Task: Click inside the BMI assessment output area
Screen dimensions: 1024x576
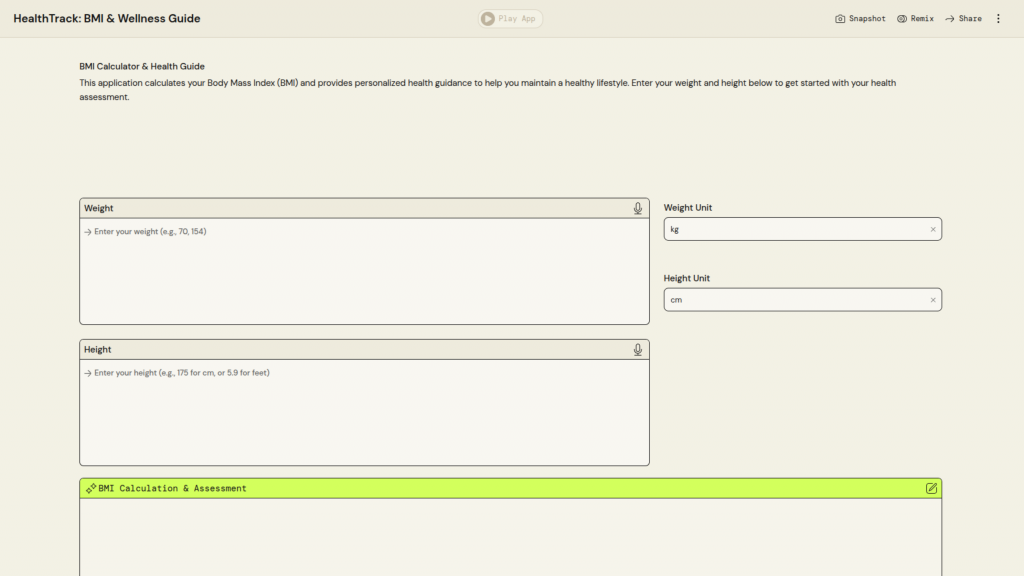Action: pyautogui.click(x=510, y=537)
